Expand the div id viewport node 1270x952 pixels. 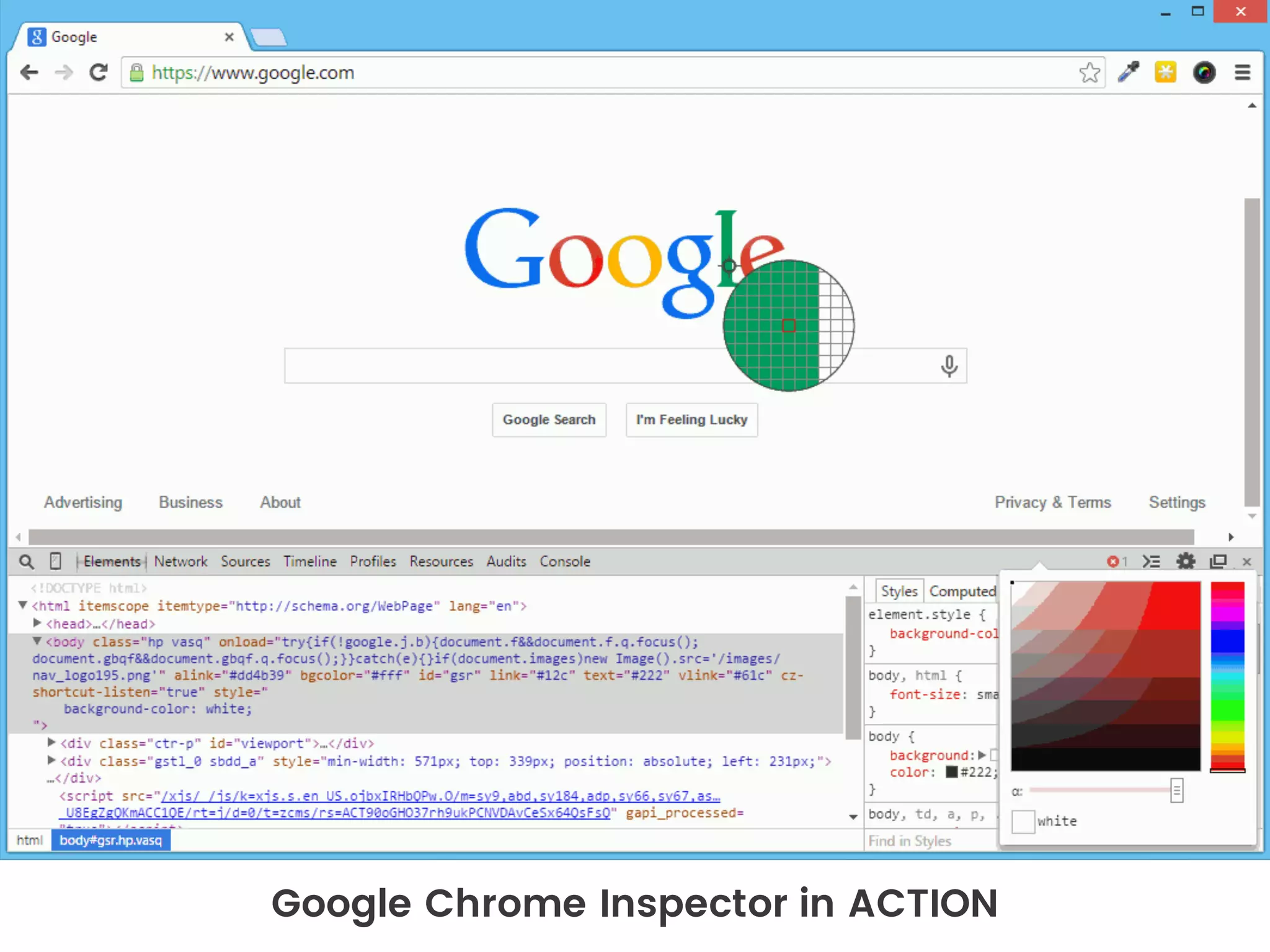pyautogui.click(x=52, y=742)
